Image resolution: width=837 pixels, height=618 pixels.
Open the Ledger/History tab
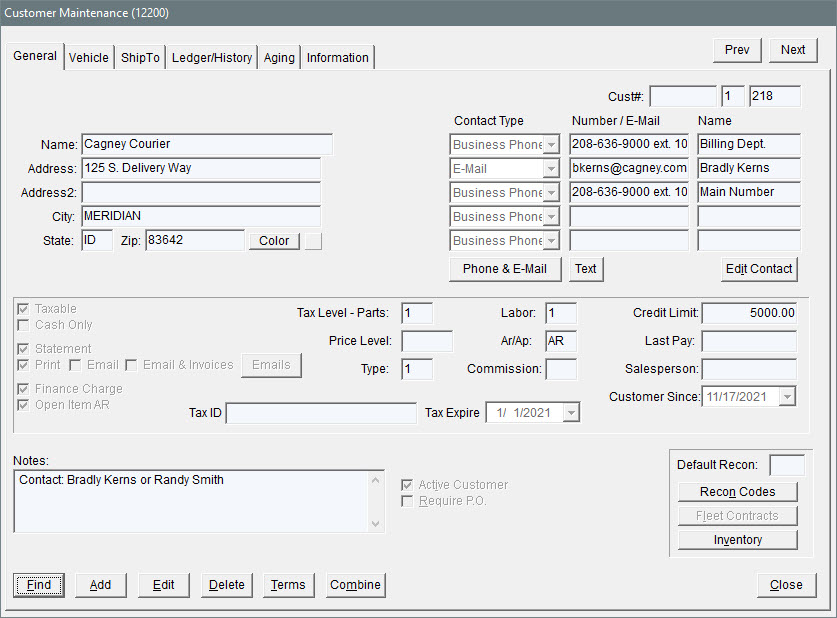212,58
